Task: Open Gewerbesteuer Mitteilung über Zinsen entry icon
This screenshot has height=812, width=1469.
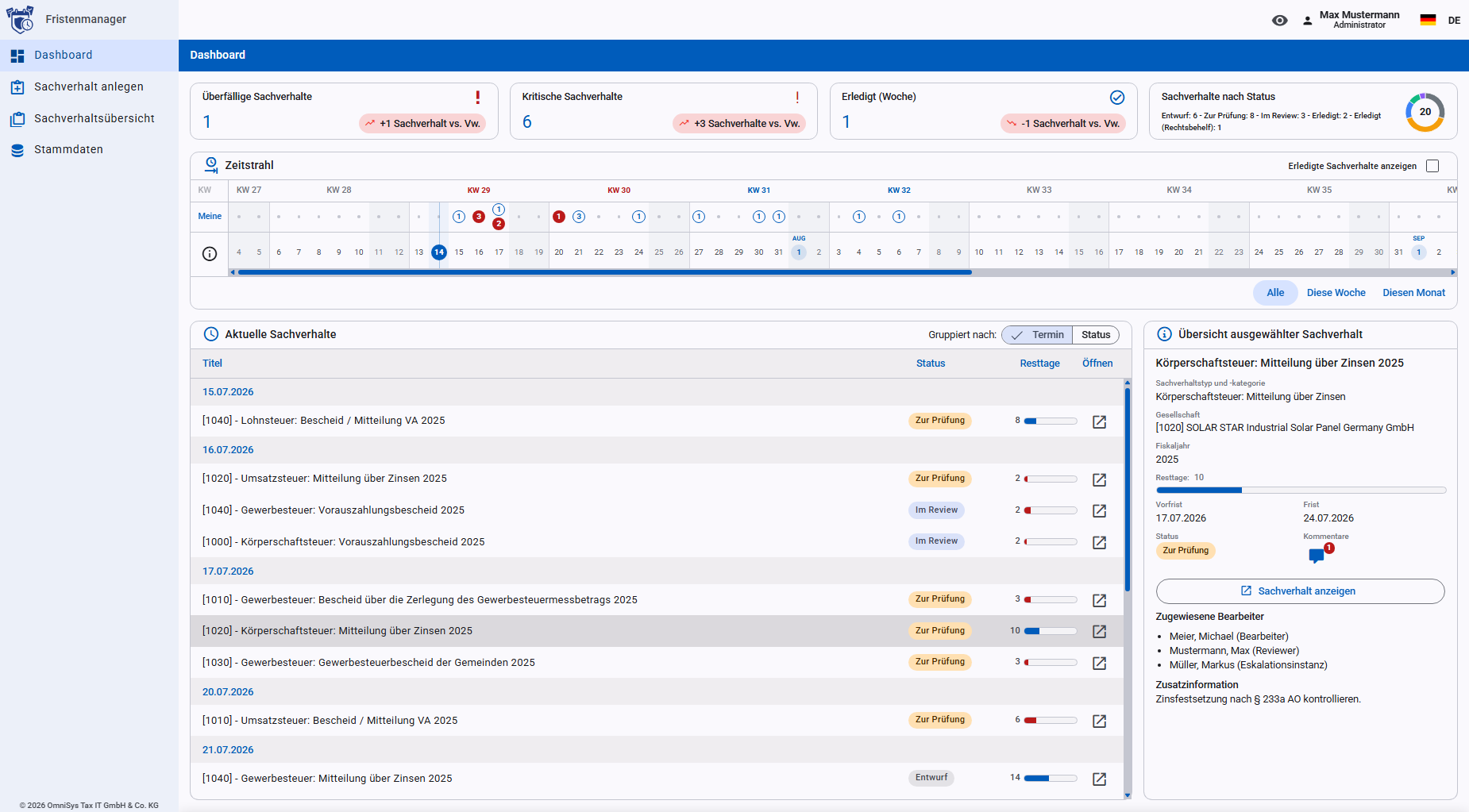Action: (x=1099, y=779)
